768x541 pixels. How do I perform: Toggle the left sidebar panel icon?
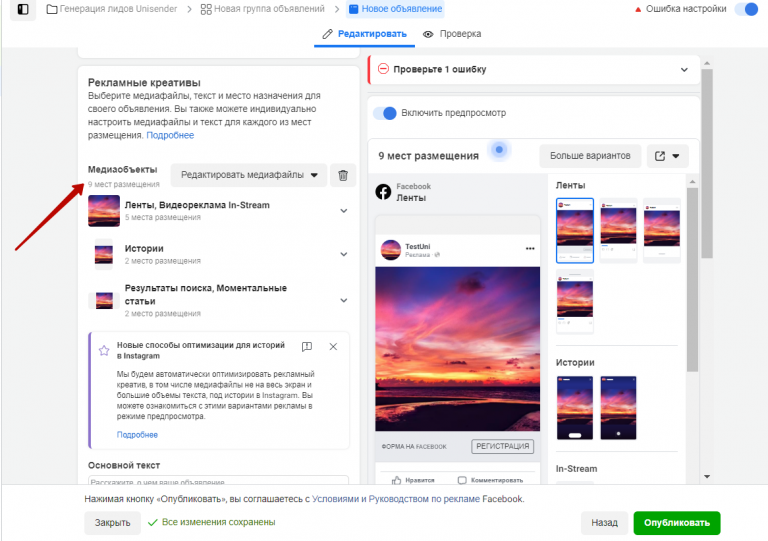pos(23,9)
